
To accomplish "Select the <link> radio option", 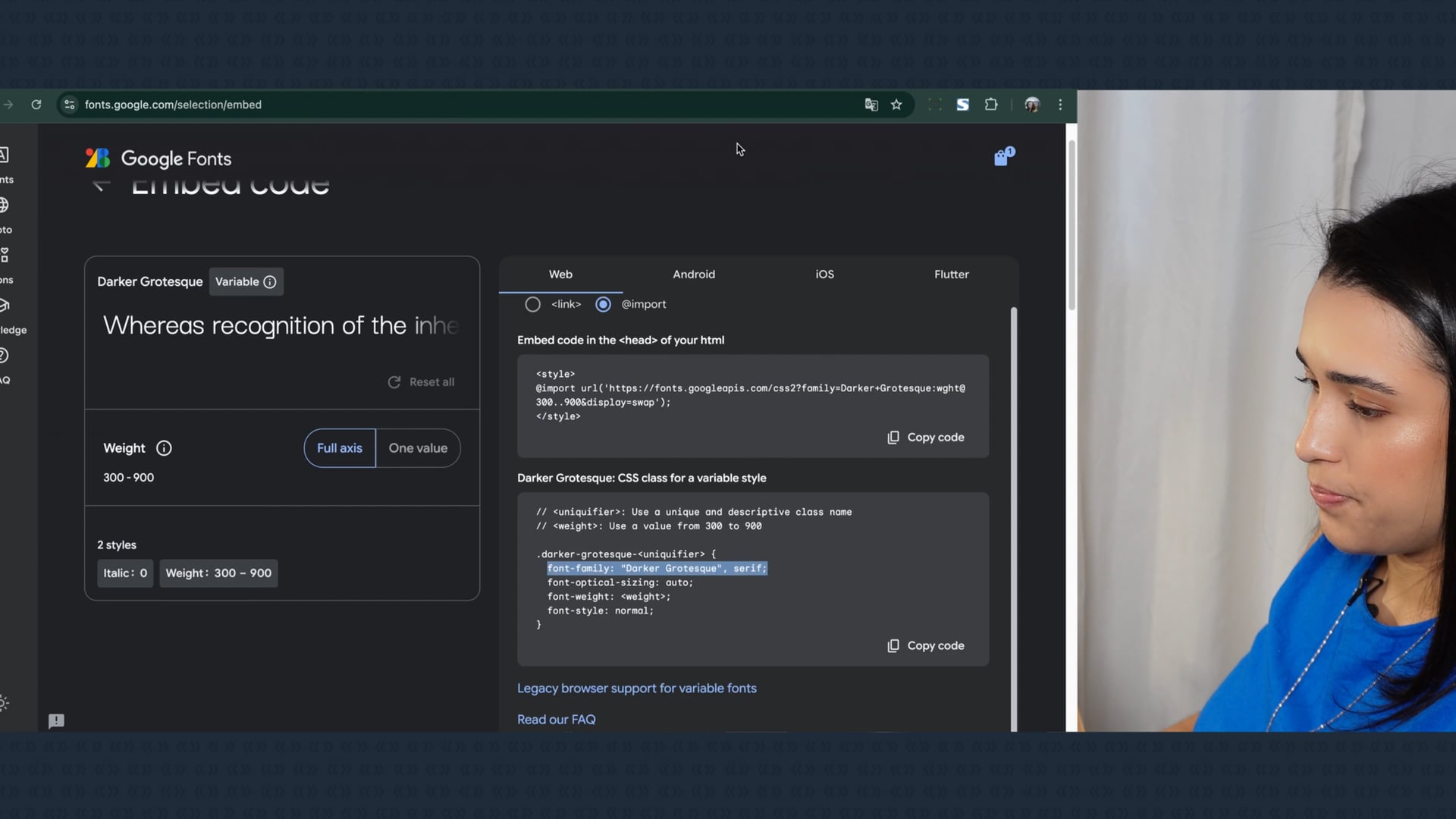I will click(x=533, y=304).
